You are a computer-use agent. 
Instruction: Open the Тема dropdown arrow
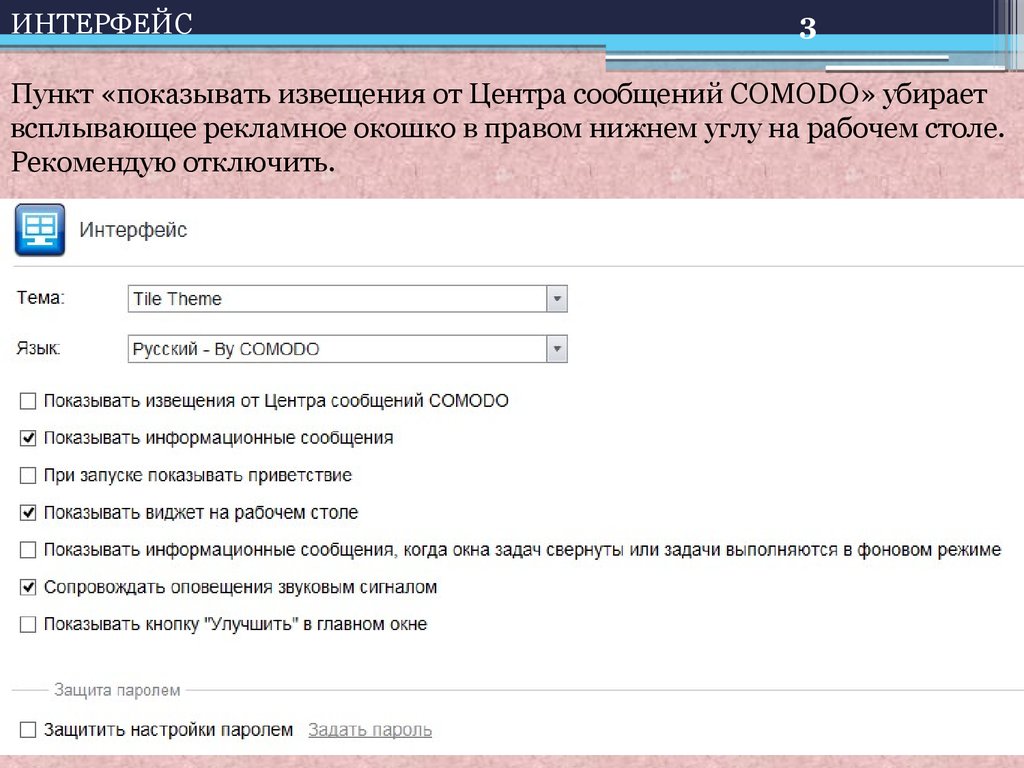pyautogui.click(x=557, y=299)
